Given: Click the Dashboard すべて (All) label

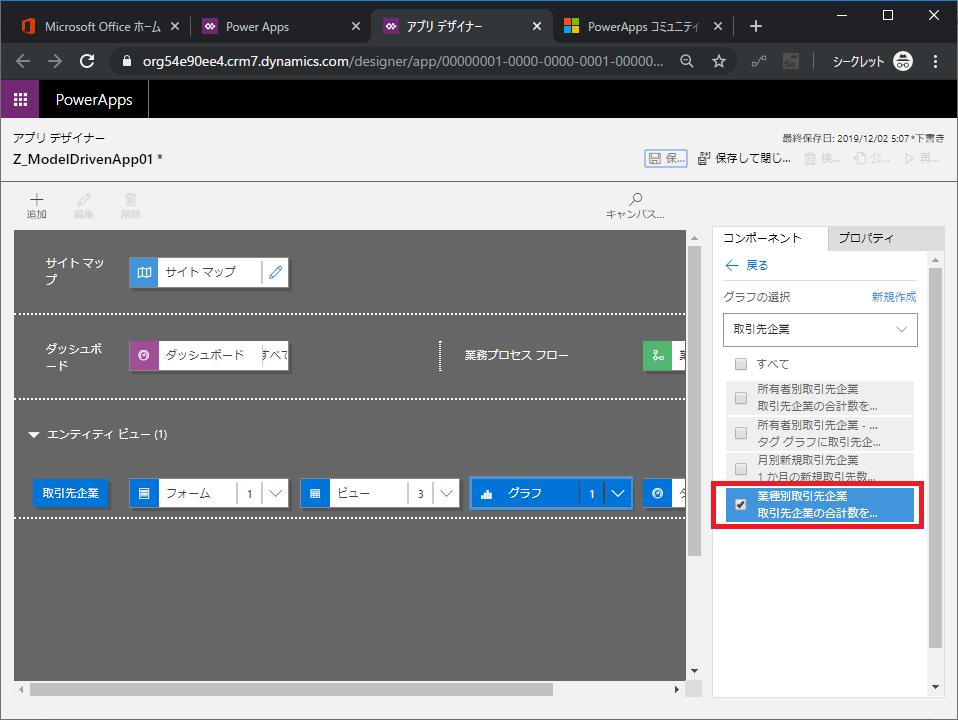Looking at the screenshot, I should tap(275, 355).
